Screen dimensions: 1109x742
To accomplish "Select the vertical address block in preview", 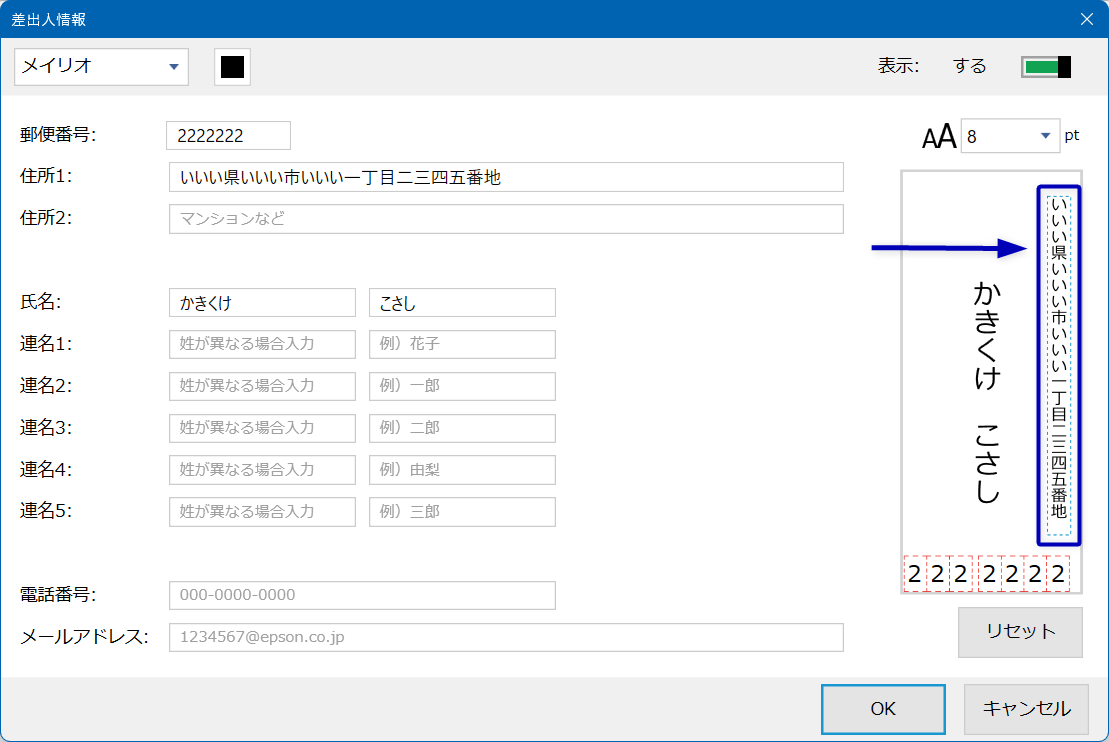I will pyautogui.click(x=1059, y=366).
